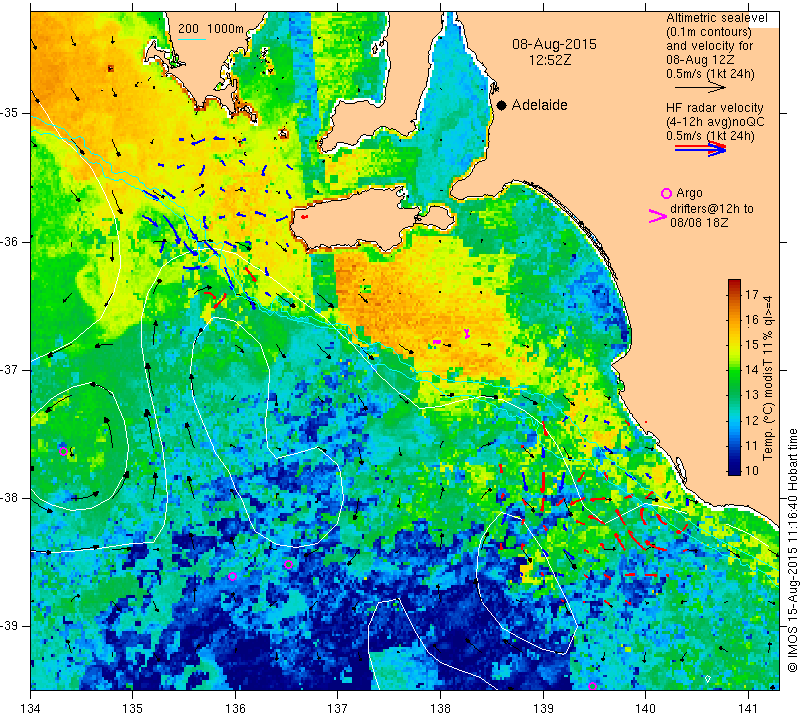Viewport: 800px width, 720px height.
Task: Click the 134 longitude axis label
Action: pos(31,708)
